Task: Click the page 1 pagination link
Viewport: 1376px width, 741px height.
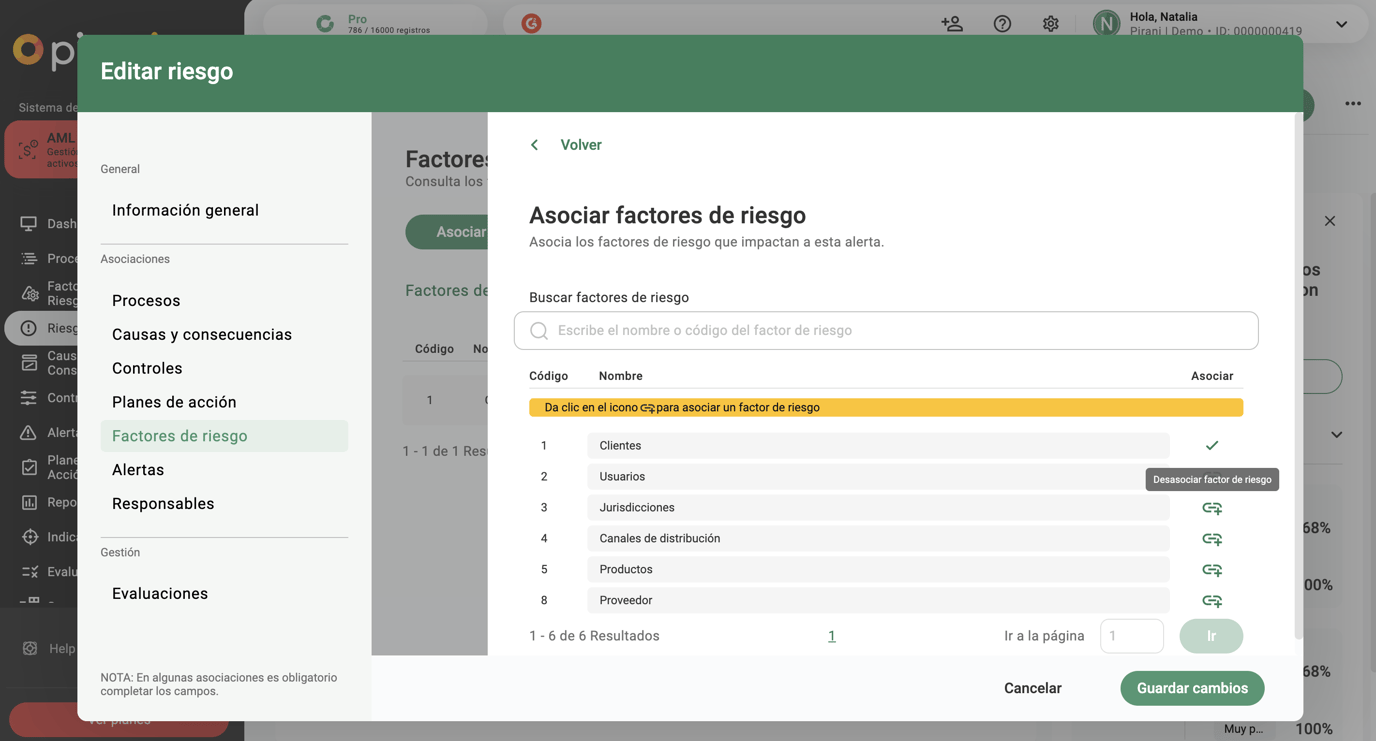Action: (x=832, y=636)
